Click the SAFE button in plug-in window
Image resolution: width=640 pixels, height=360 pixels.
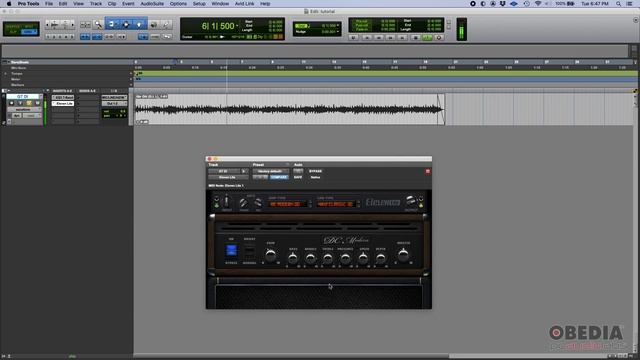(x=298, y=177)
